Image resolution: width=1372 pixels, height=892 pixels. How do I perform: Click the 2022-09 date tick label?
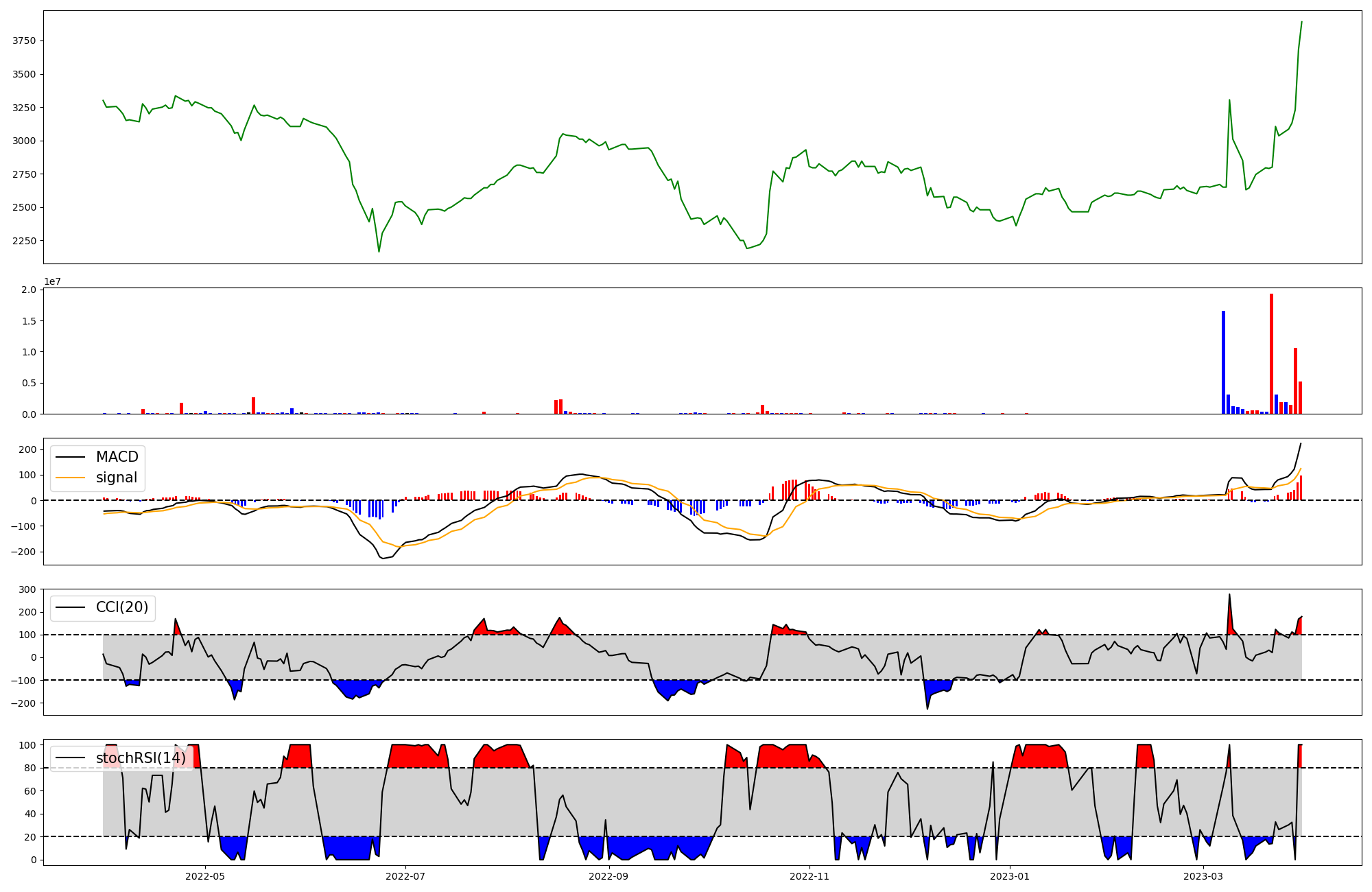[609, 876]
